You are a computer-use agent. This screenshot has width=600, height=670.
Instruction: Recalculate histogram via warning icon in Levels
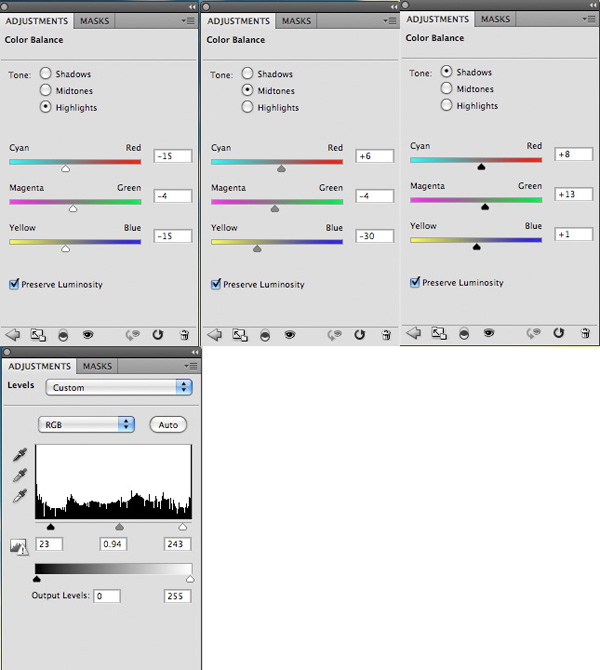click(19, 547)
